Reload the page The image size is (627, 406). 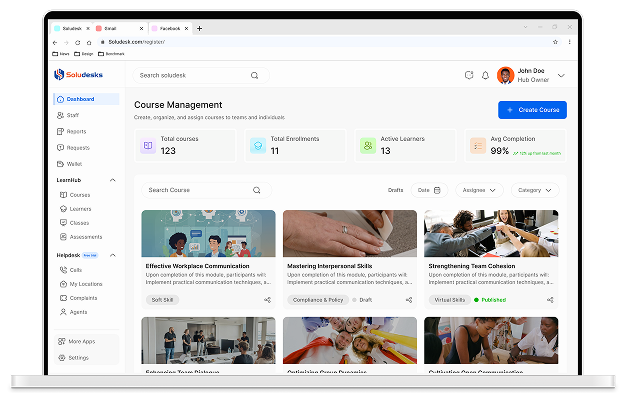[78, 42]
